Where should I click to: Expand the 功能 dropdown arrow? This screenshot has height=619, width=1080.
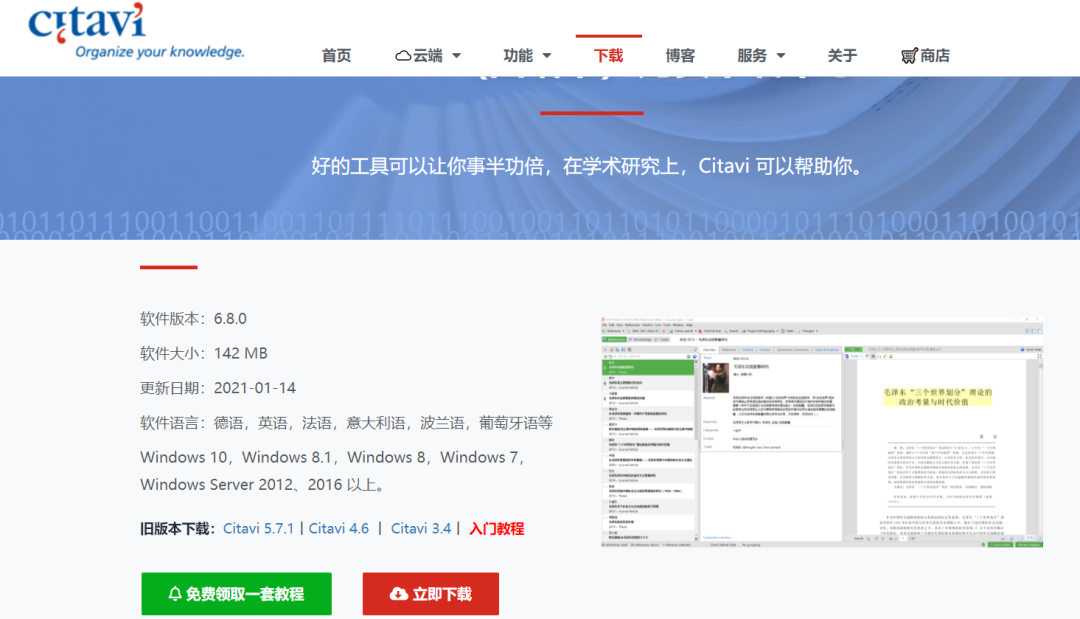point(547,56)
